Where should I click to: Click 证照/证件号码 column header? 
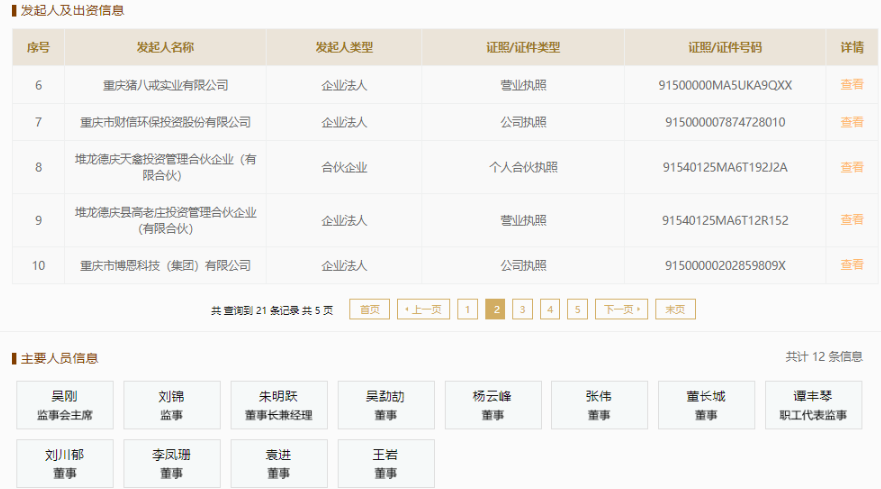tap(725, 47)
